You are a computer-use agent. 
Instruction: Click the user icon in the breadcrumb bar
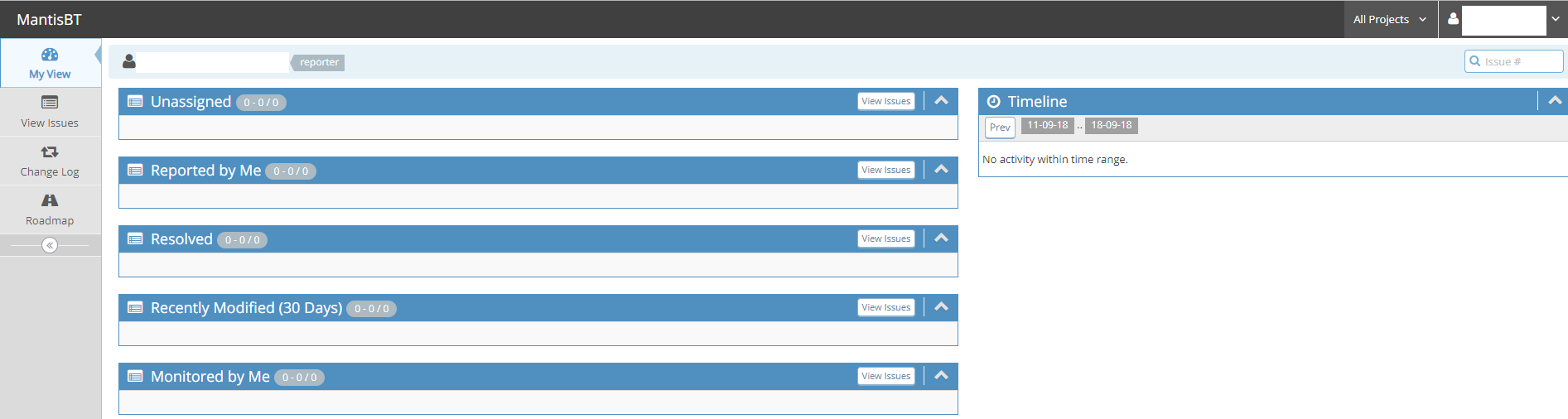pos(128,61)
